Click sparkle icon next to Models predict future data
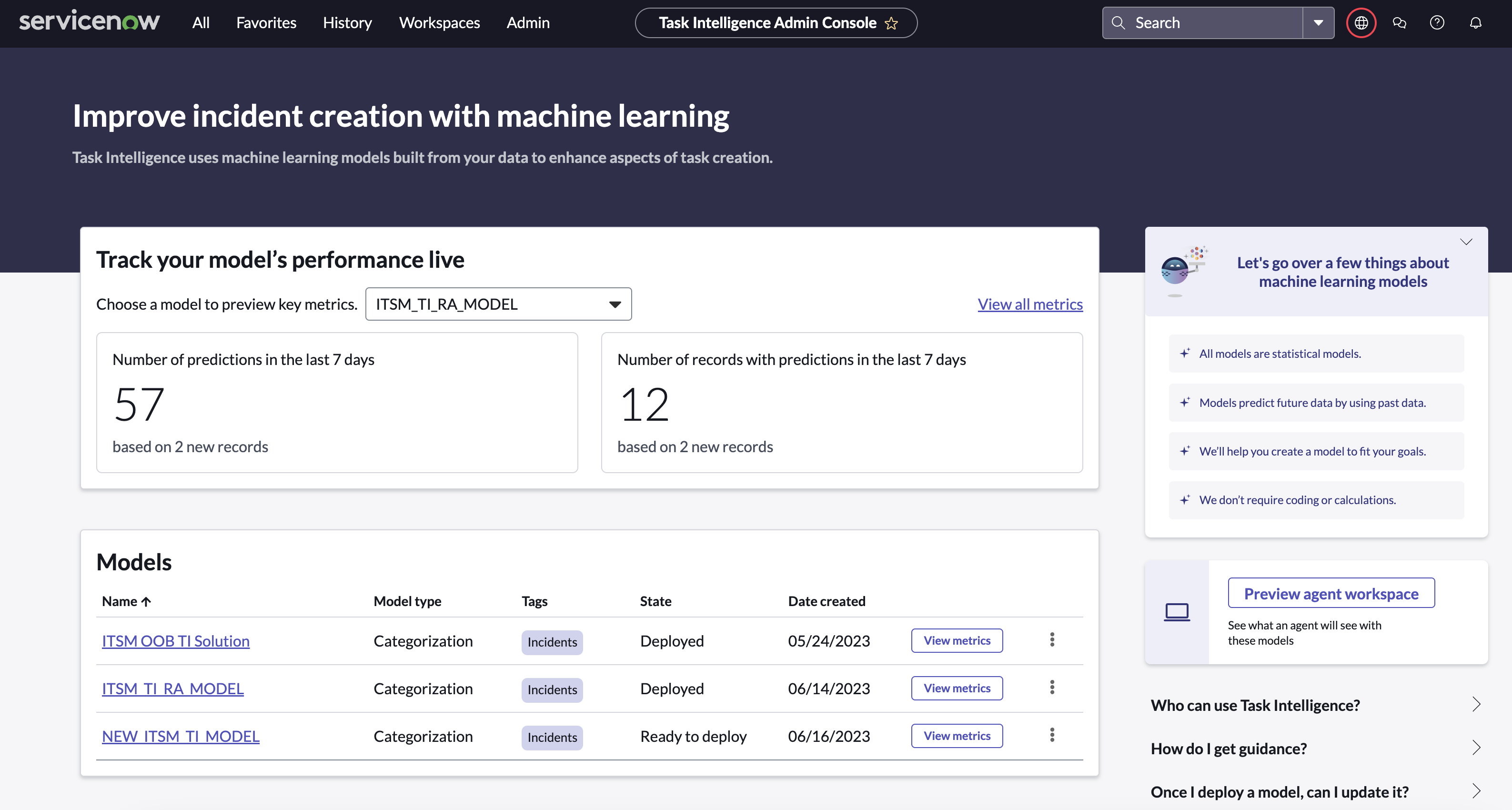This screenshot has height=810, width=1512. click(1185, 402)
